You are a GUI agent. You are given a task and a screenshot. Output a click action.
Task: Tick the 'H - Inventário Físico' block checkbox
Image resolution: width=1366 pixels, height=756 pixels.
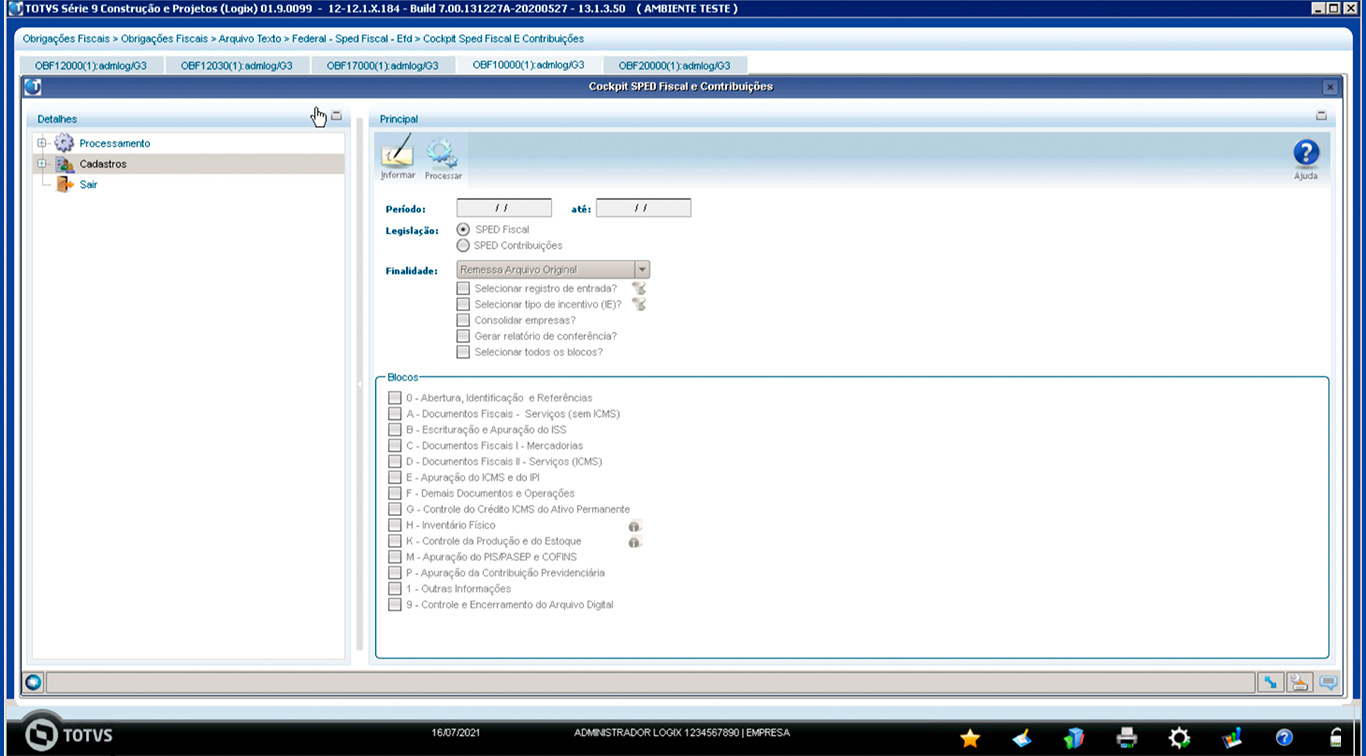(x=395, y=526)
